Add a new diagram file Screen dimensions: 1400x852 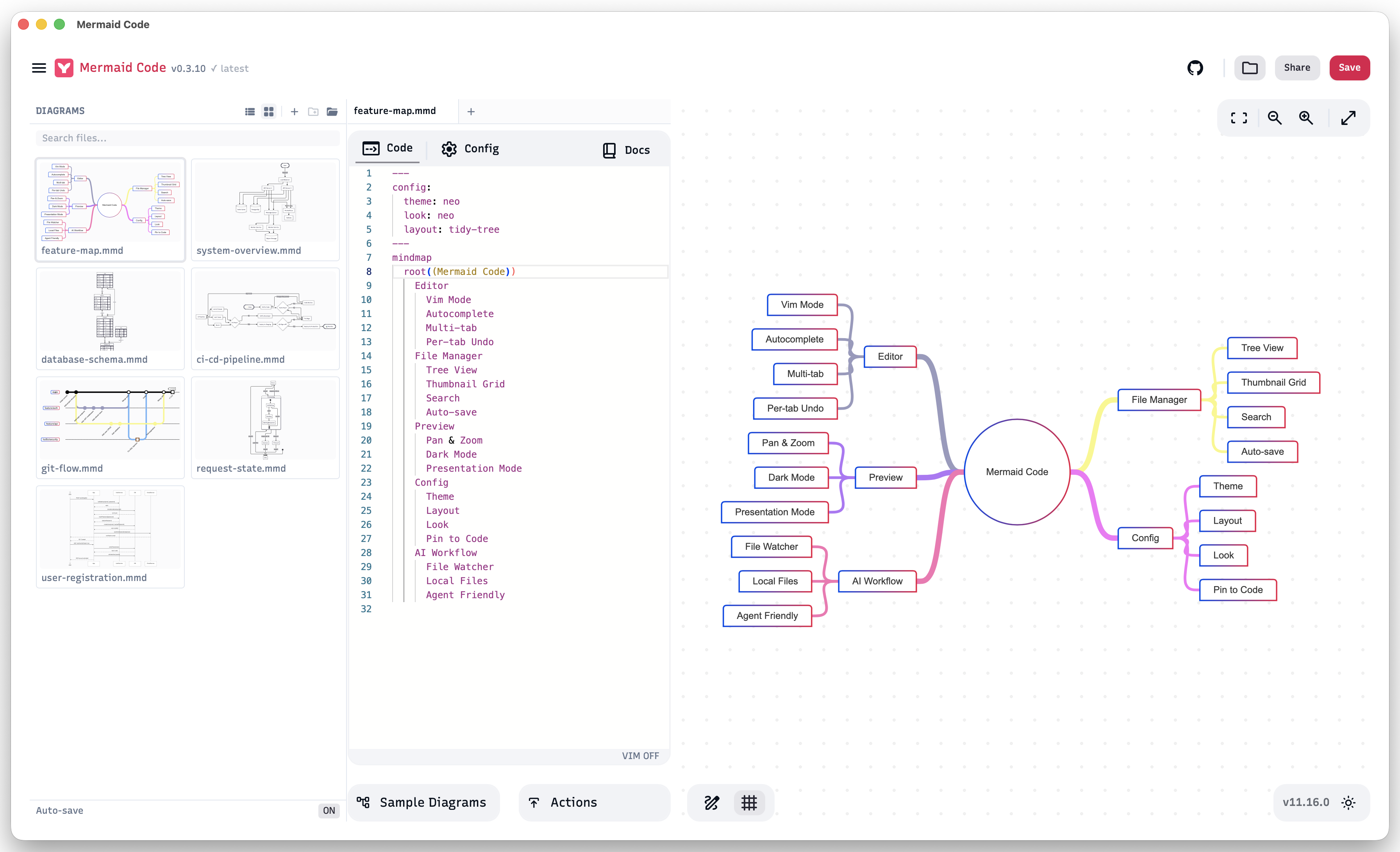pos(294,112)
